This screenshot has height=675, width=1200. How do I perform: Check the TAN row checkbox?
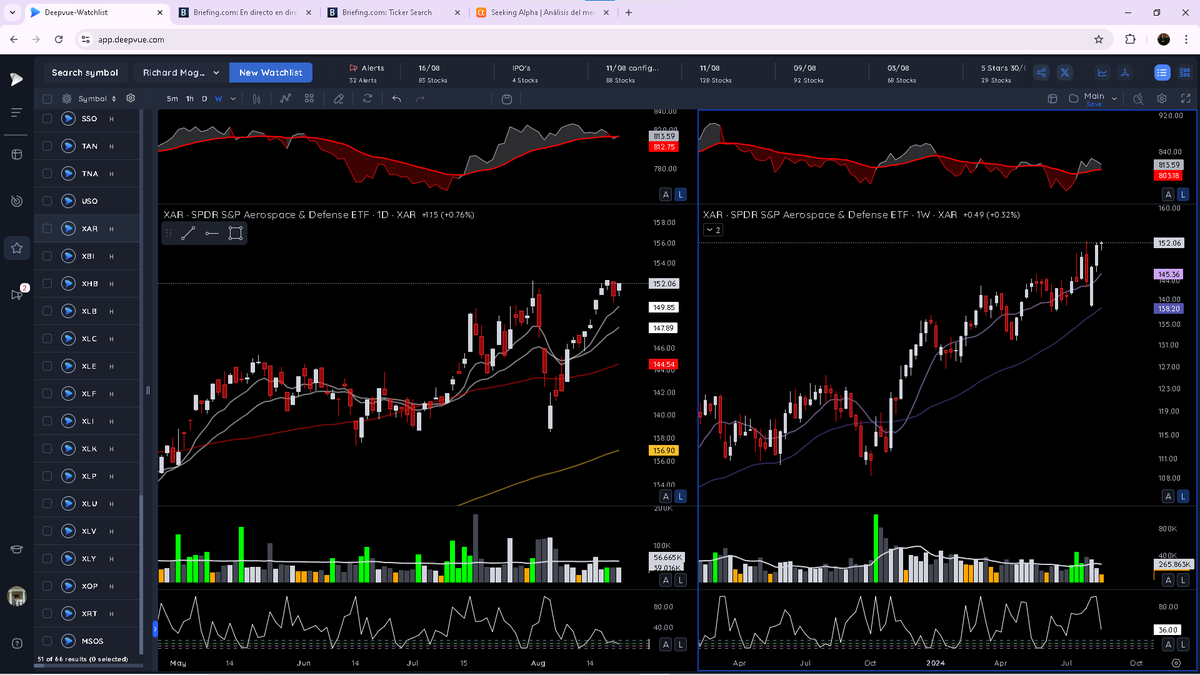[x=47, y=146]
